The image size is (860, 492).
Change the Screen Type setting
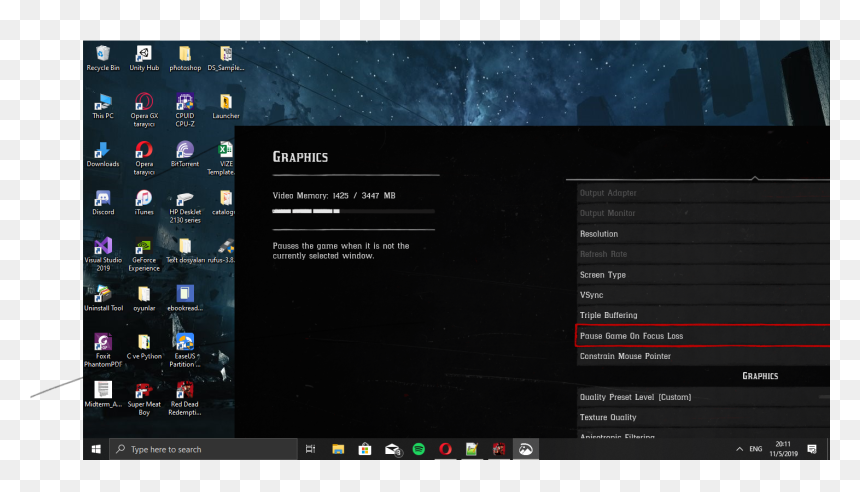[x=703, y=275]
